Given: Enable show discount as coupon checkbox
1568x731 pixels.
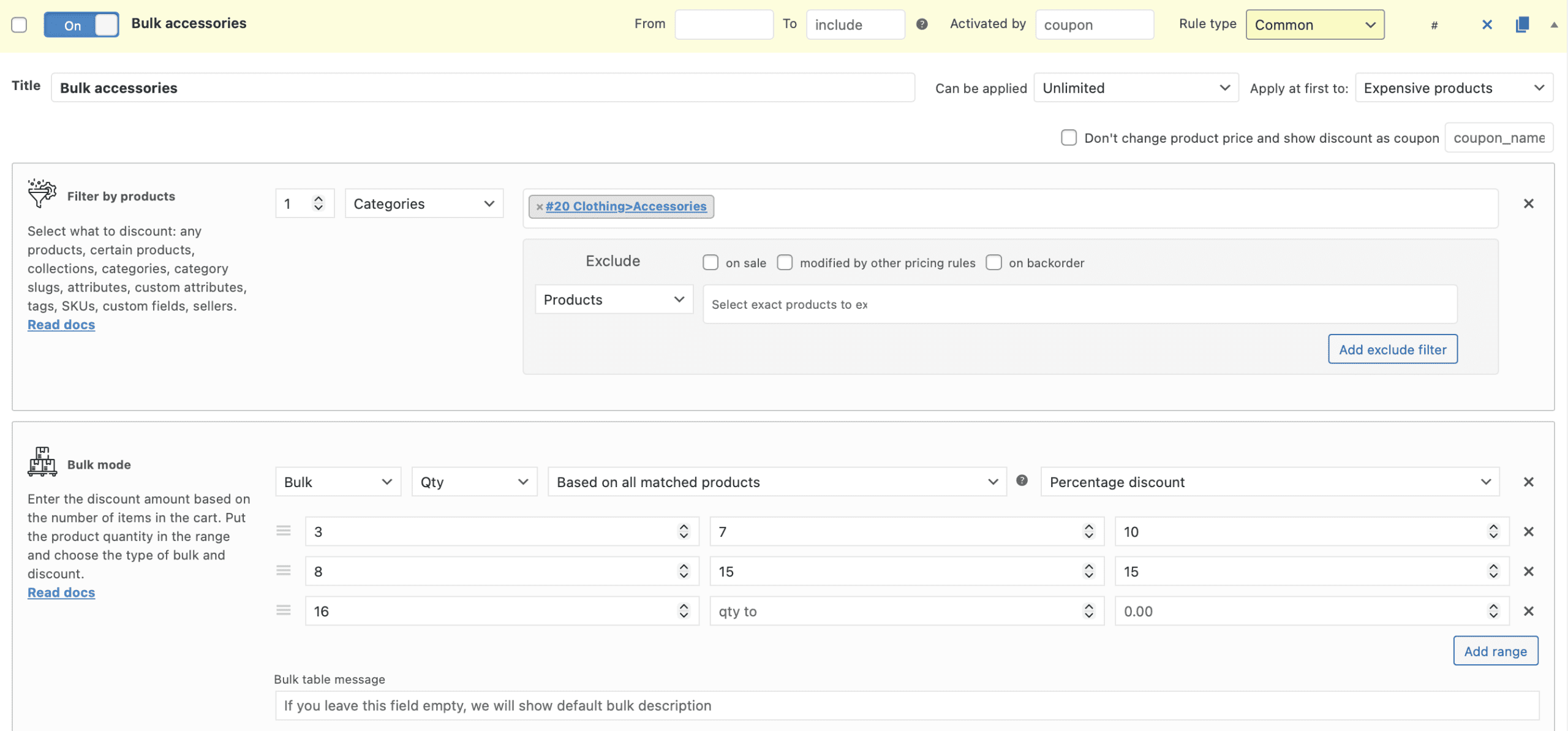Looking at the screenshot, I should pos(1069,138).
